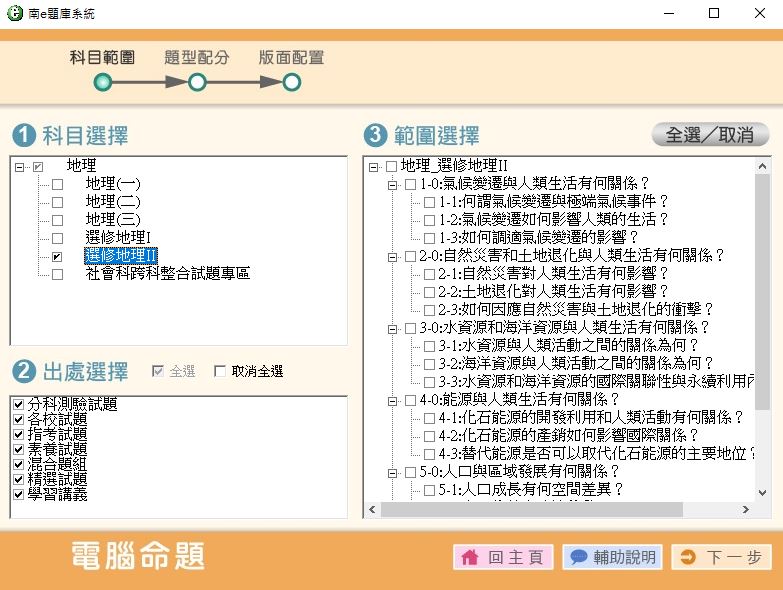The image size is (783, 590).
Task: Collapse chapter 1-0 氣候變遷 node
Action: [x=392, y=184]
